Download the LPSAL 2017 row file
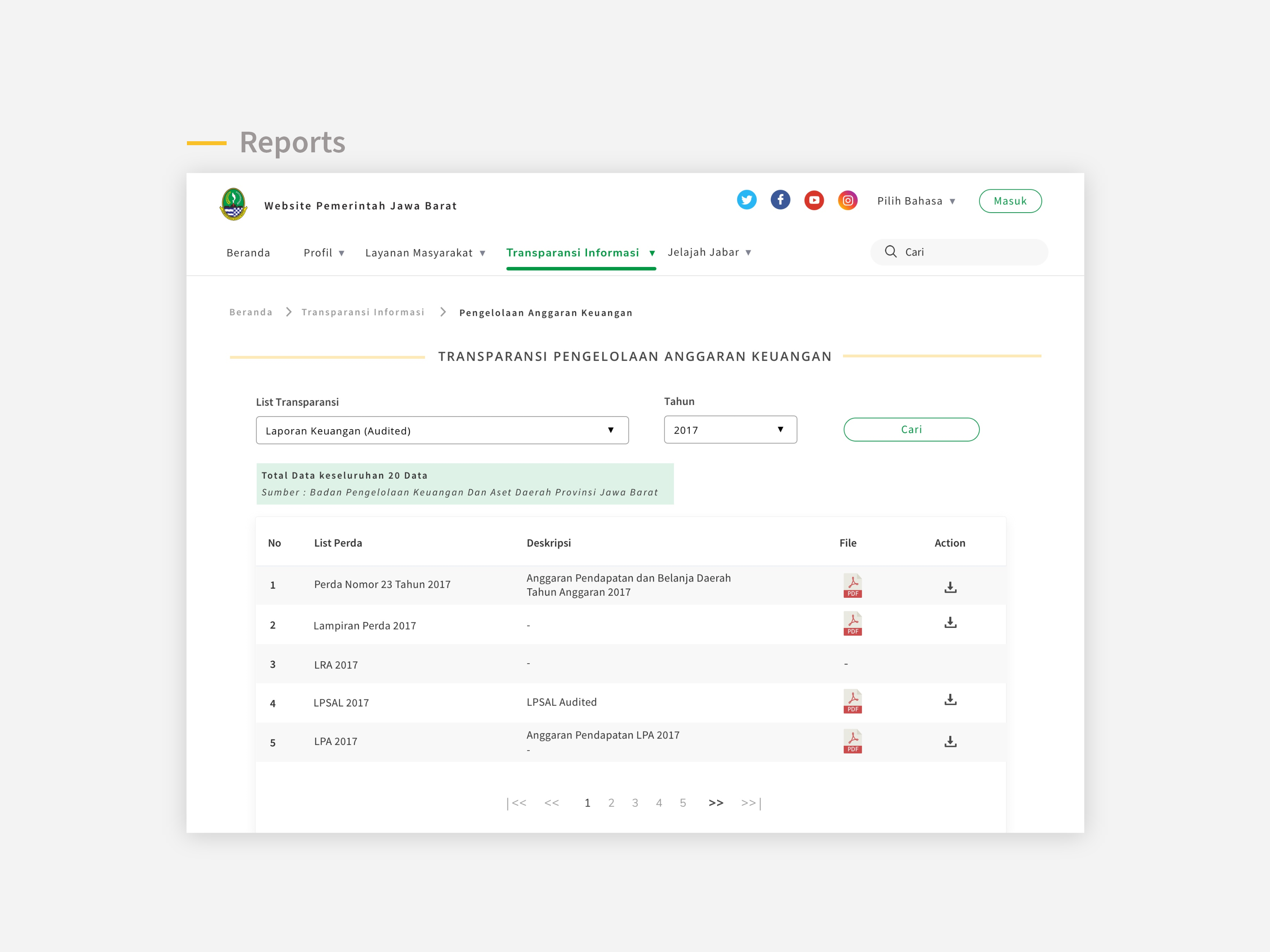Image resolution: width=1270 pixels, height=952 pixels. 950,699
